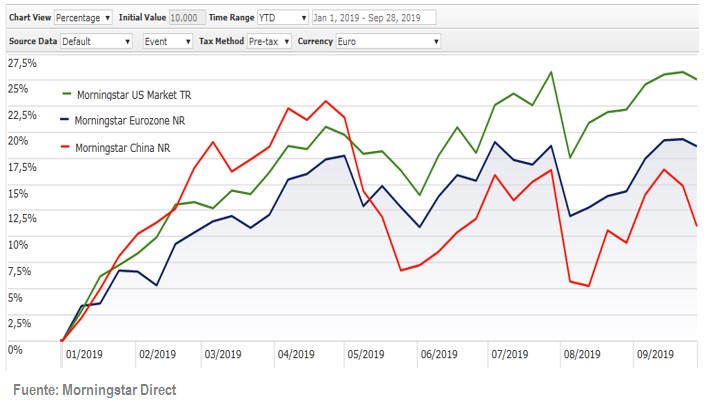Screen dimensions: 708x412
Task: Click the 27,5% y-axis label
Action: point(22,62)
